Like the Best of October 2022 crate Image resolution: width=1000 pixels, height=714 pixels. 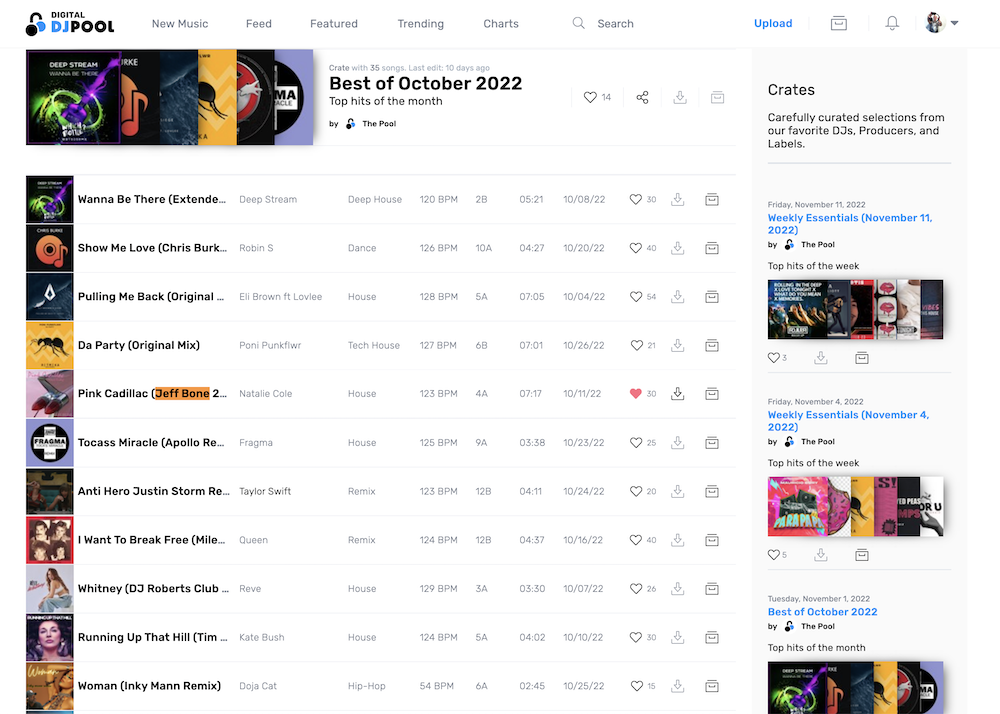(590, 97)
